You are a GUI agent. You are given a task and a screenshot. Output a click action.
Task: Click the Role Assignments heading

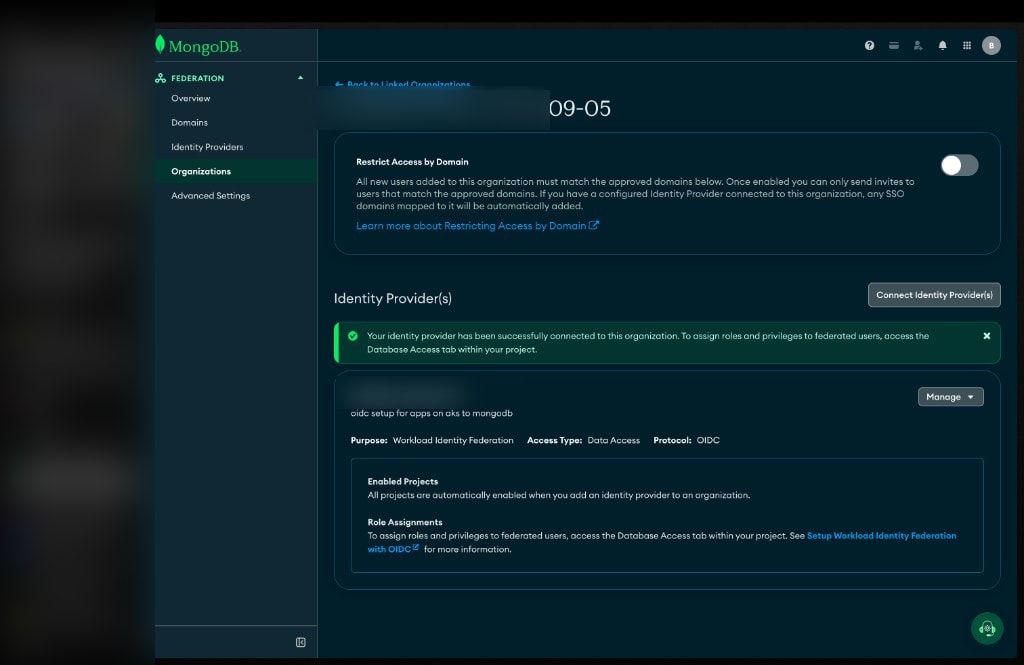click(x=405, y=522)
